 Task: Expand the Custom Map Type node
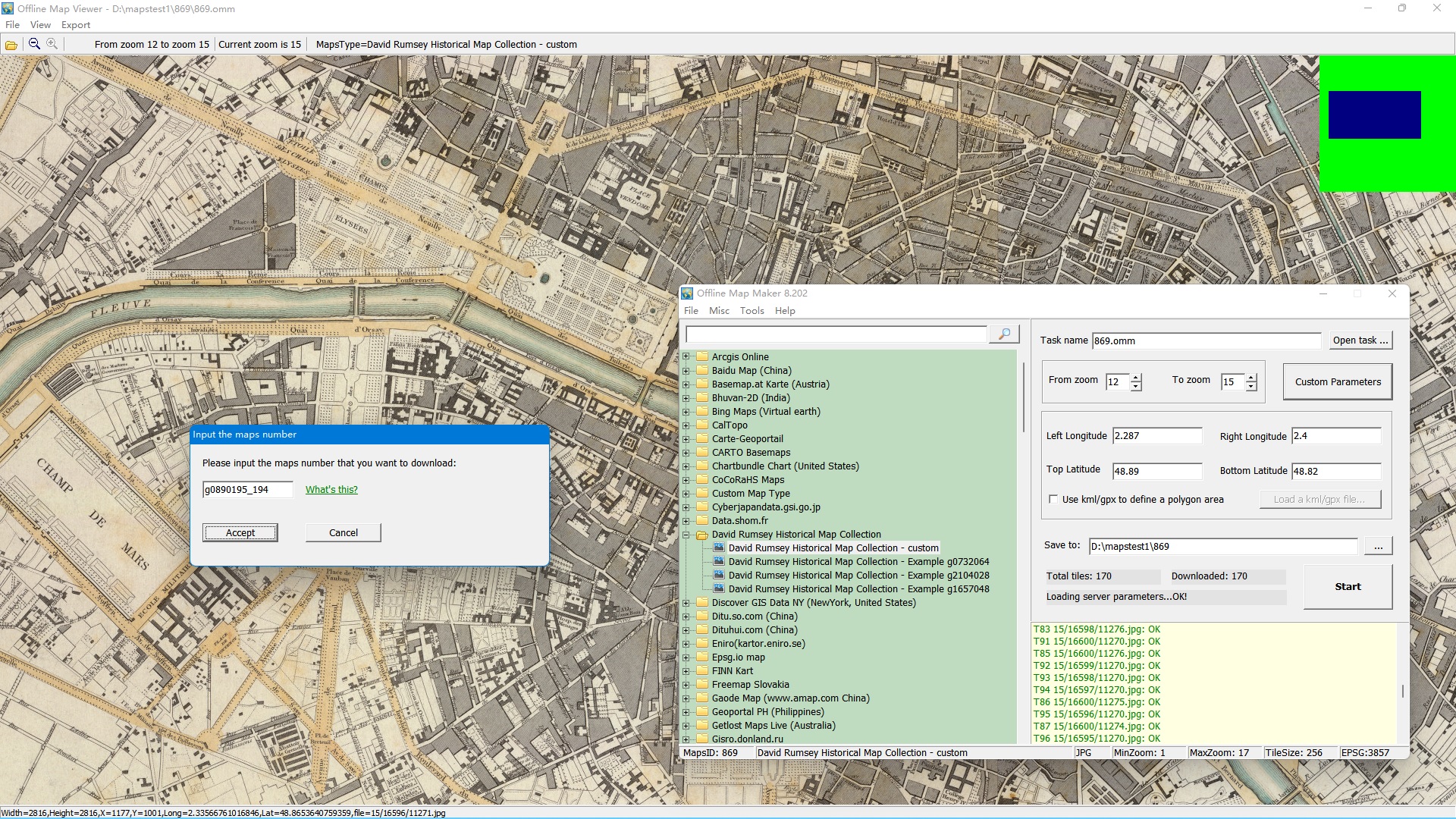pyautogui.click(x=686, y=493)
